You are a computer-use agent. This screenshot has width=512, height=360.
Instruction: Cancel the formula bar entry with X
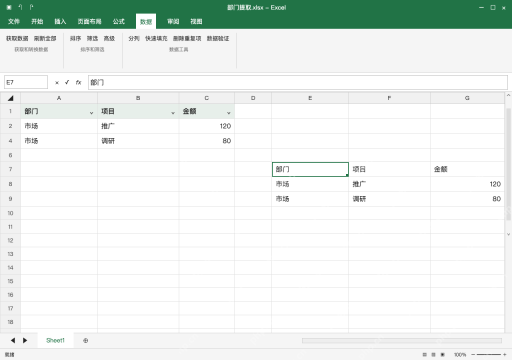57,83
